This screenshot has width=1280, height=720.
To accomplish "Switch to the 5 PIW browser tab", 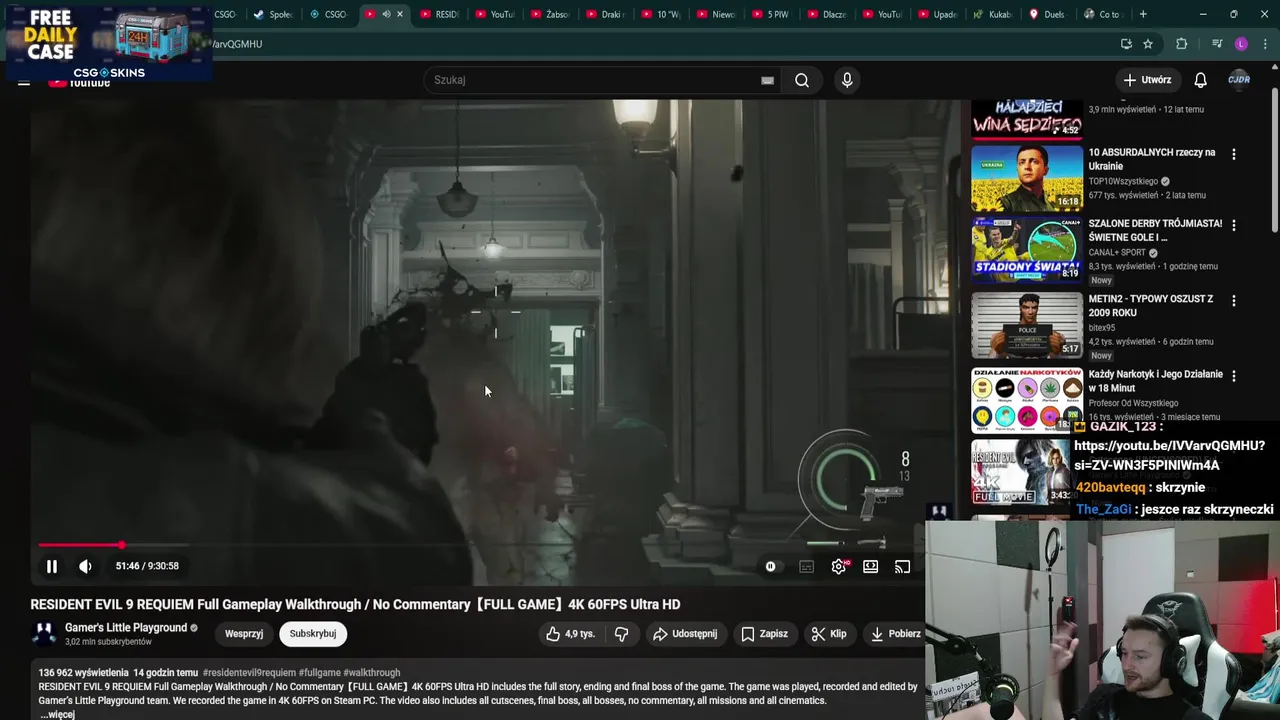I will tap(770, 14).
